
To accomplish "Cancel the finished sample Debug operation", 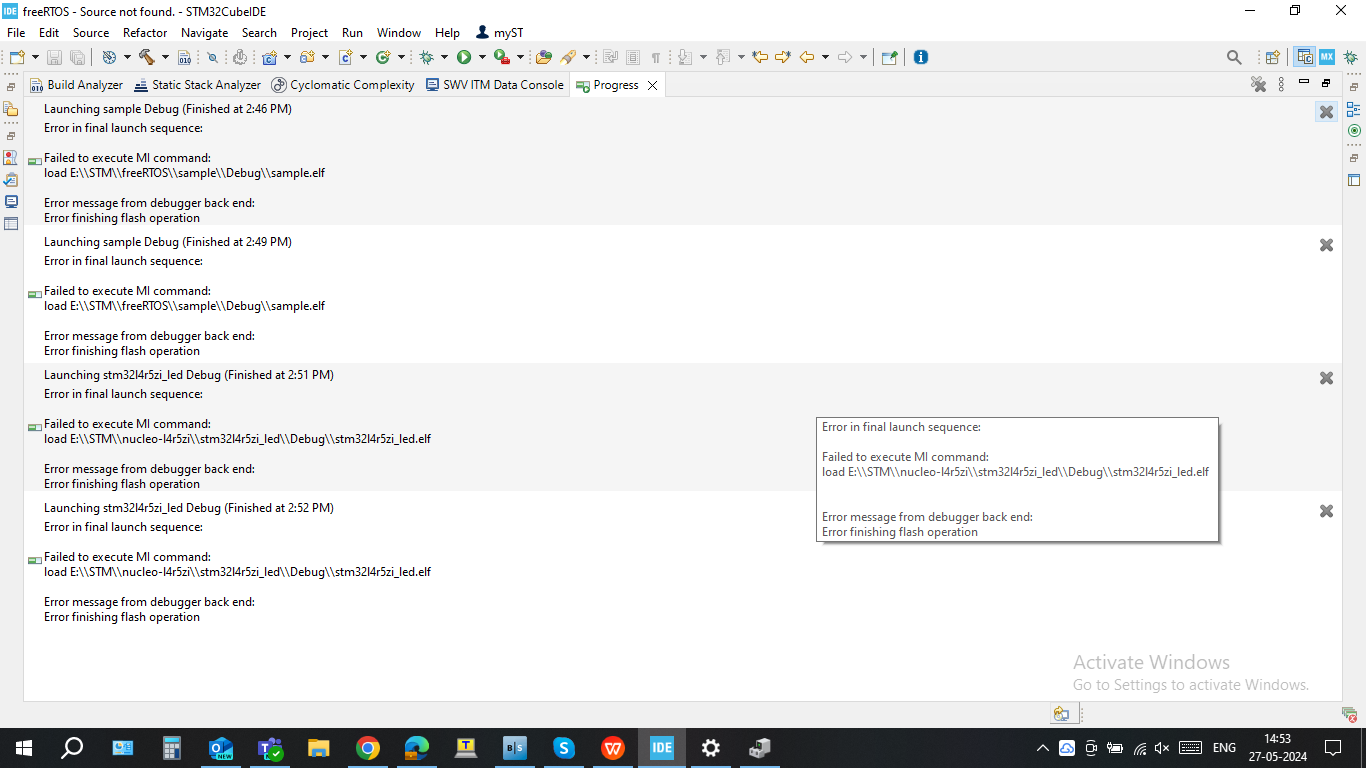I will coord(1326,111).
